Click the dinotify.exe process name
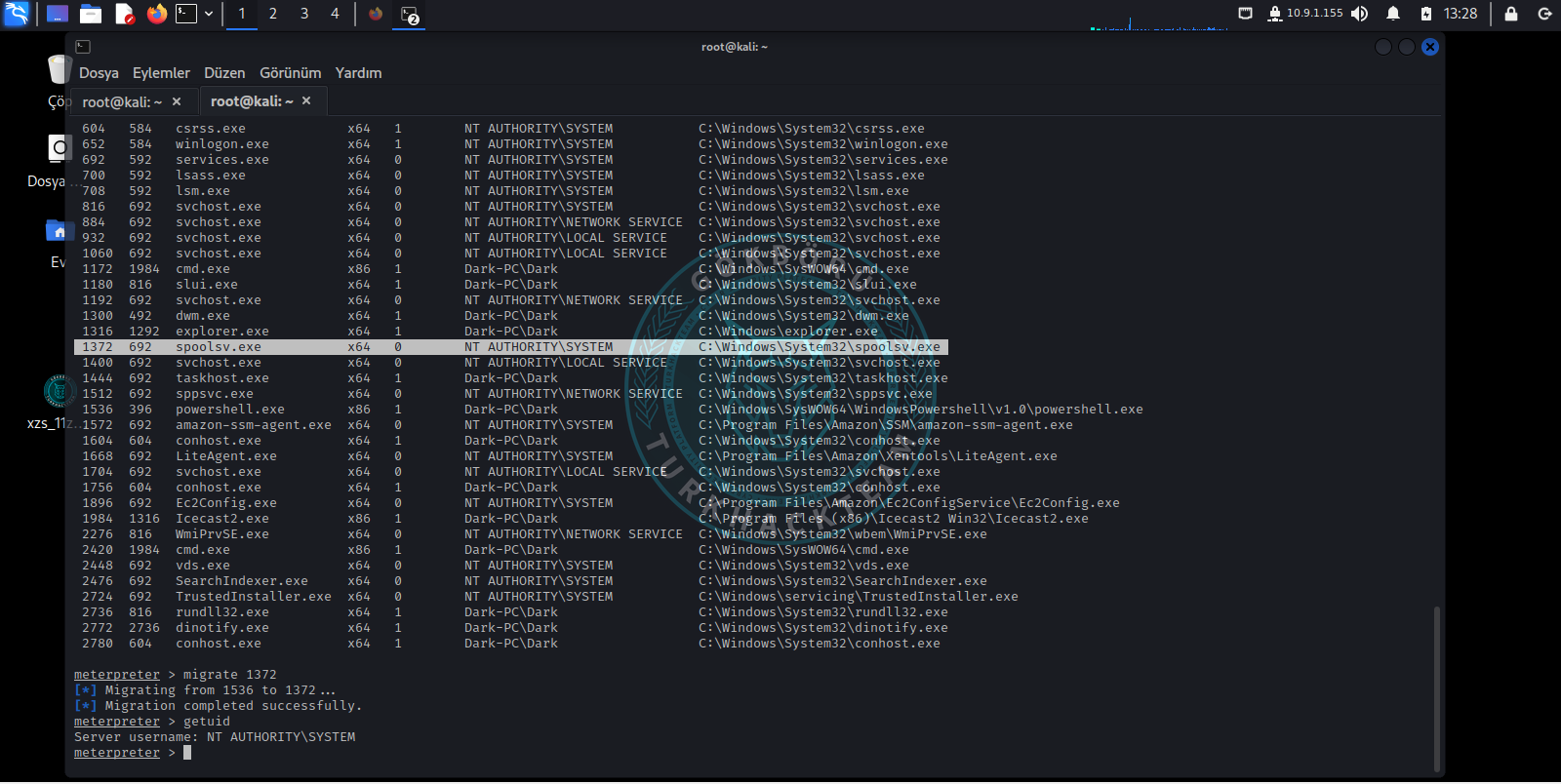 click(222, 628)
